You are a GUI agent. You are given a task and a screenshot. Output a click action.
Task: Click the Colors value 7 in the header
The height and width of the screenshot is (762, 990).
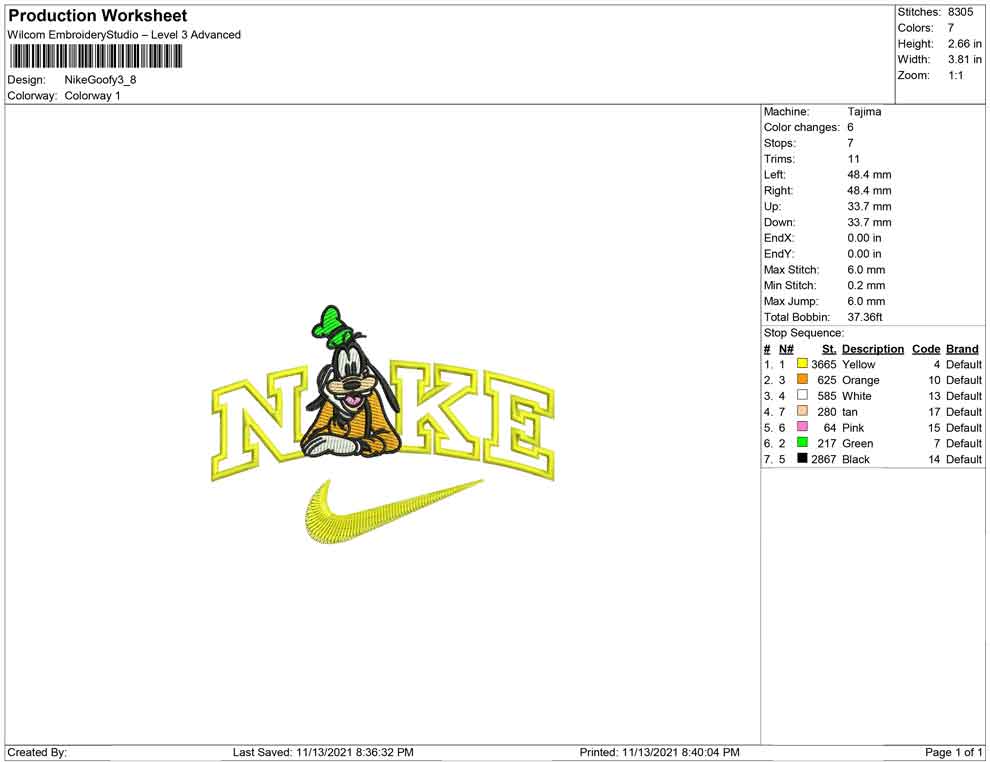click(x=951, y=28)
